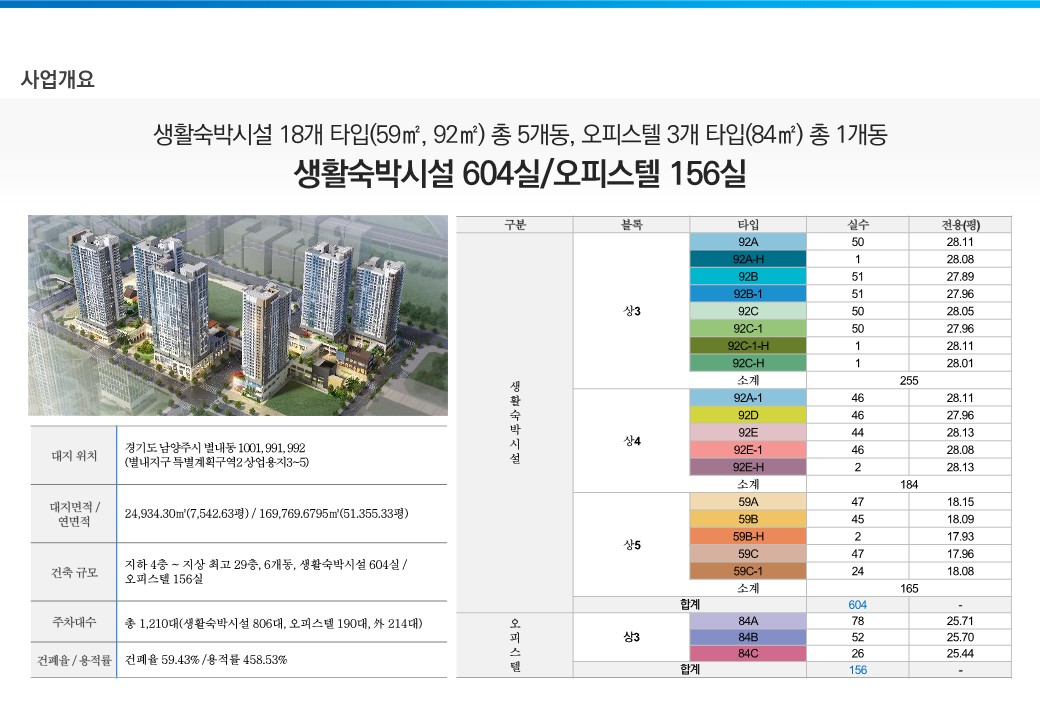
Task: Click the 타입 column header
Action: (x=748, y=225)
